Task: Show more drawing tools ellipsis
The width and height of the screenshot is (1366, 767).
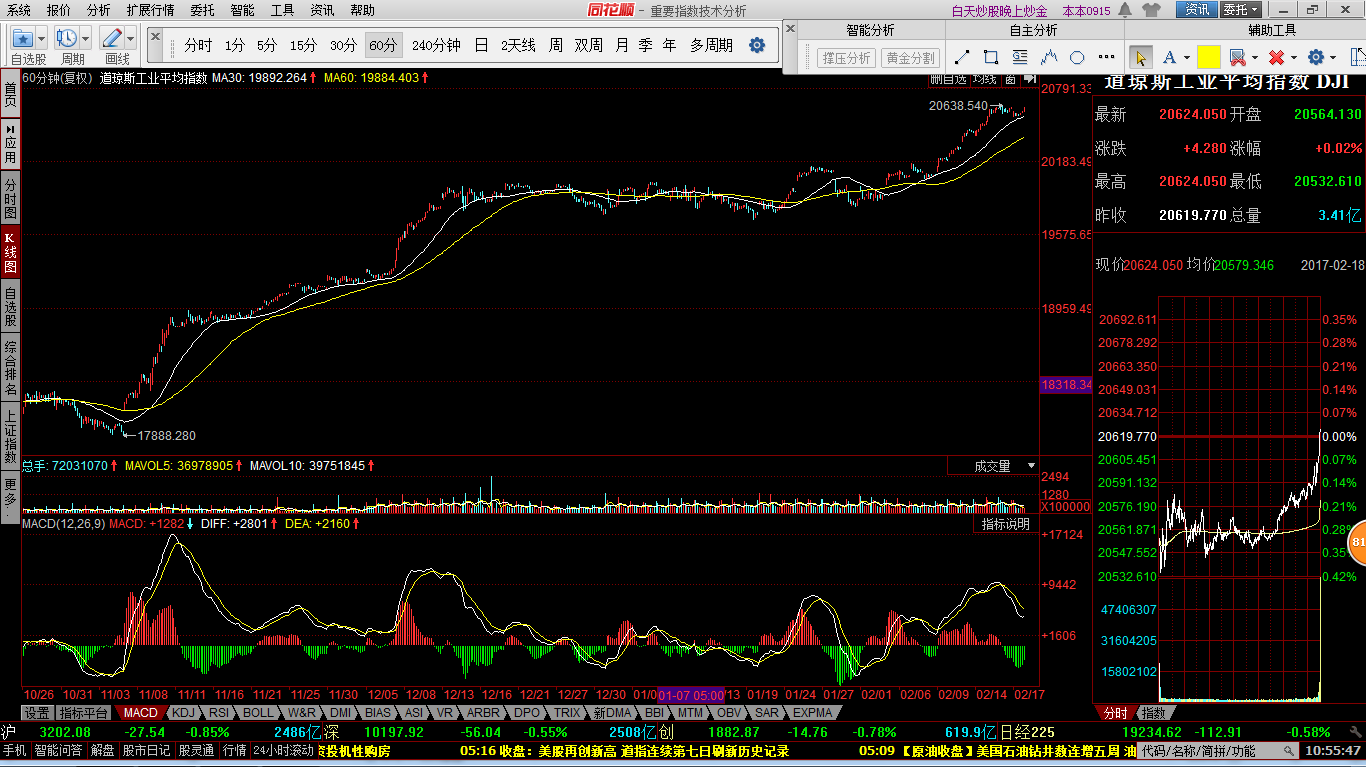Action: click(1106, 57)
